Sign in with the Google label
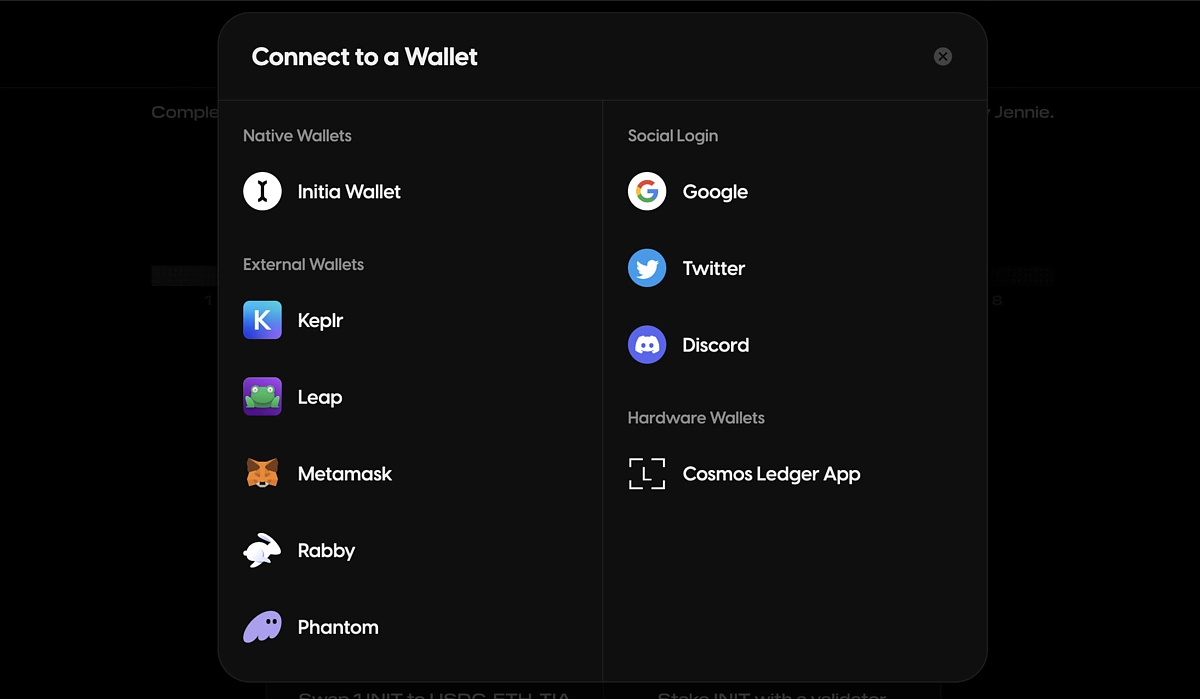This screenshot has height=699, width=1200. [x=715, y=192]
